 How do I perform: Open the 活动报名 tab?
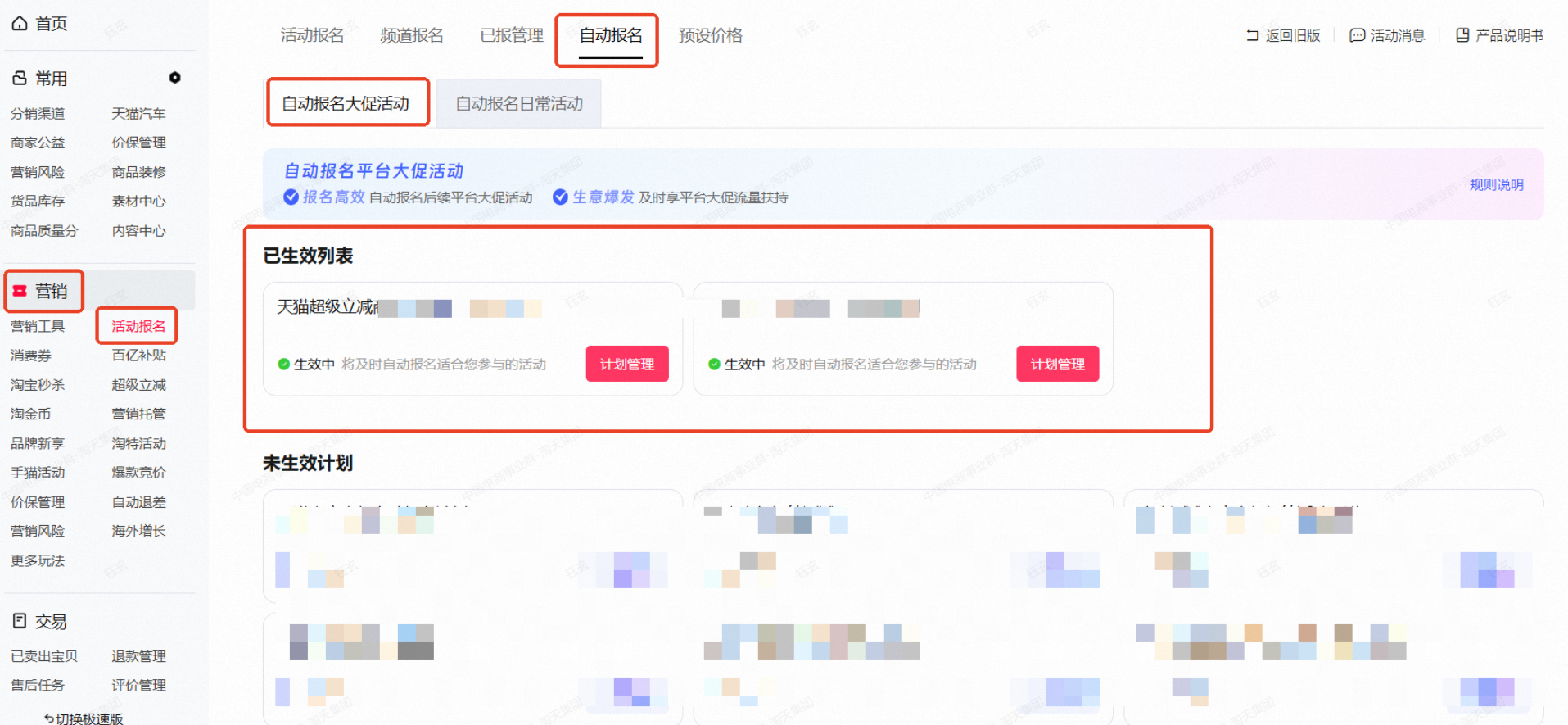[x=312, y=35]
